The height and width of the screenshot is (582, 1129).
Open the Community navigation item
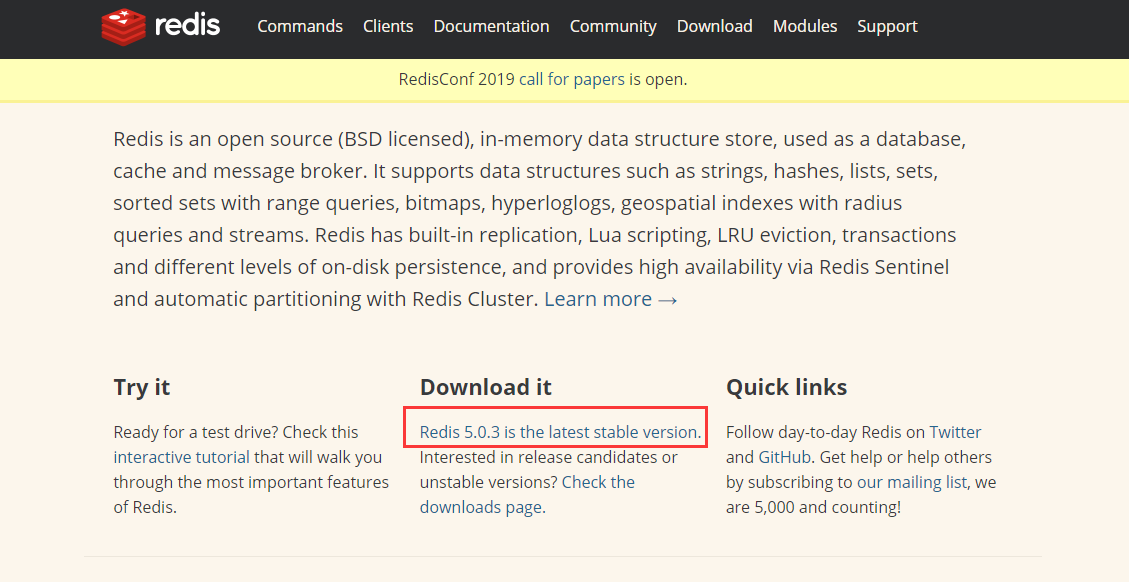point(613,27)
